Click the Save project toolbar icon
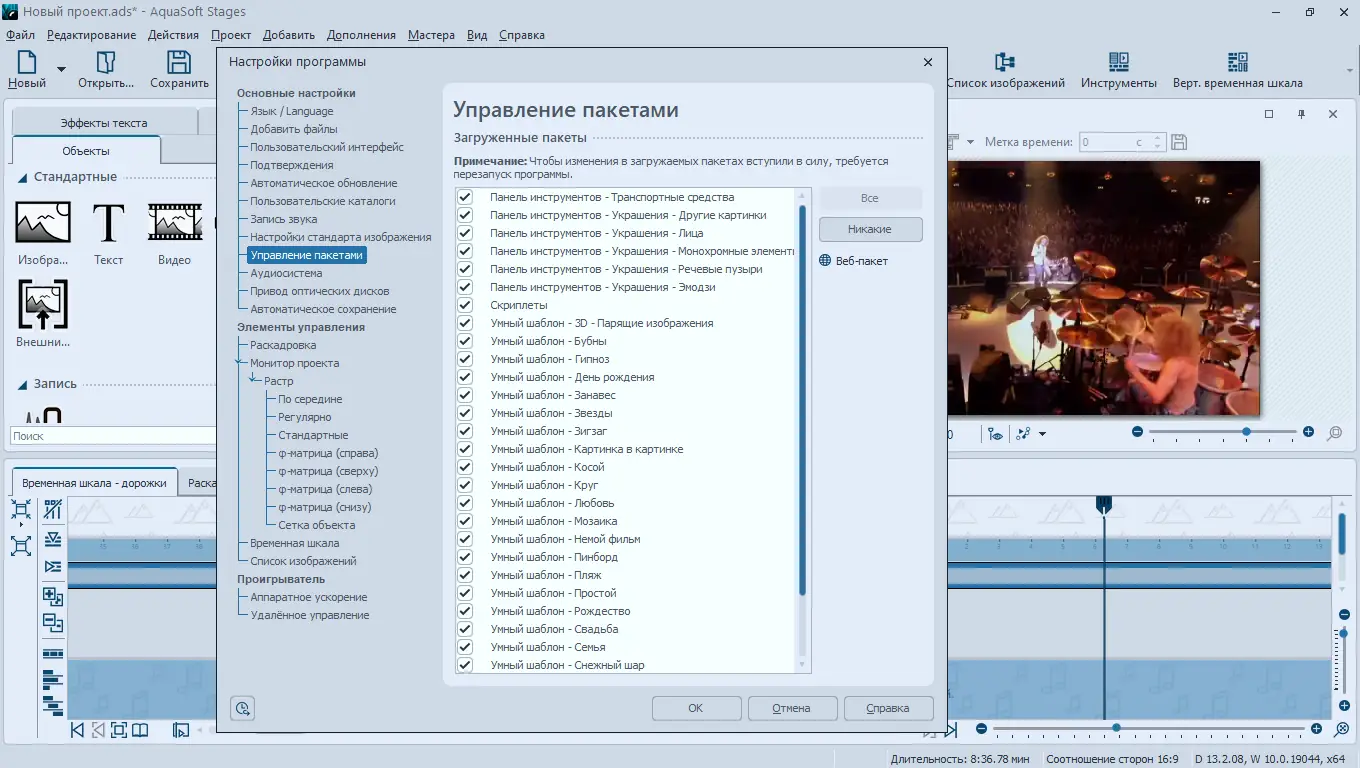 click(179, 62)
